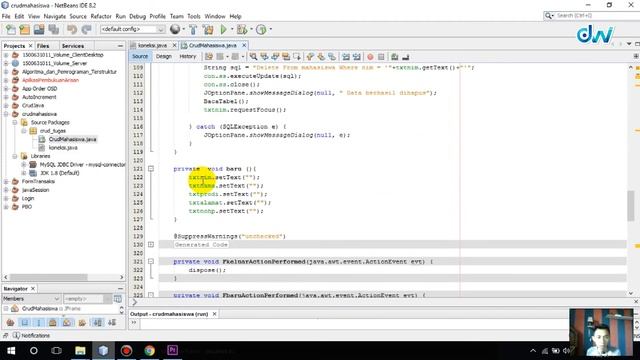Viewport: 640px width, 360px height.
Task: Toggle Show Inner Classes filter in the Navigator
Action: (67, 323)
